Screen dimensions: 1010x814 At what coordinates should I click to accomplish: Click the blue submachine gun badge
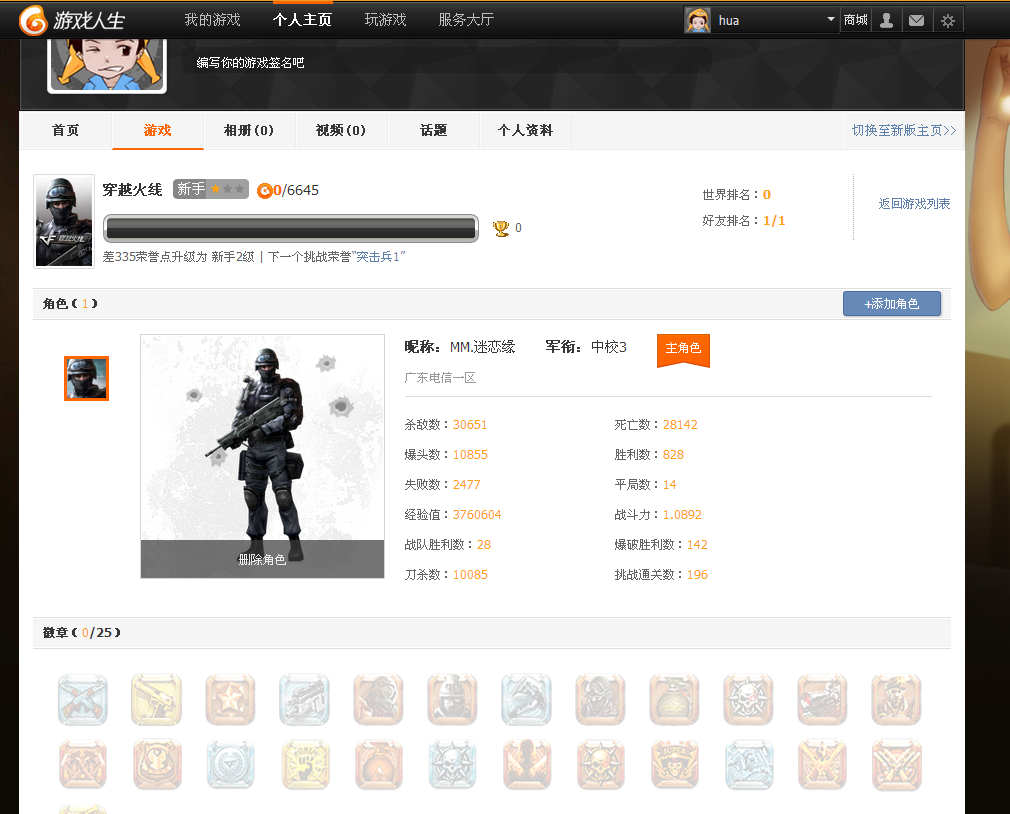(305, 699)
